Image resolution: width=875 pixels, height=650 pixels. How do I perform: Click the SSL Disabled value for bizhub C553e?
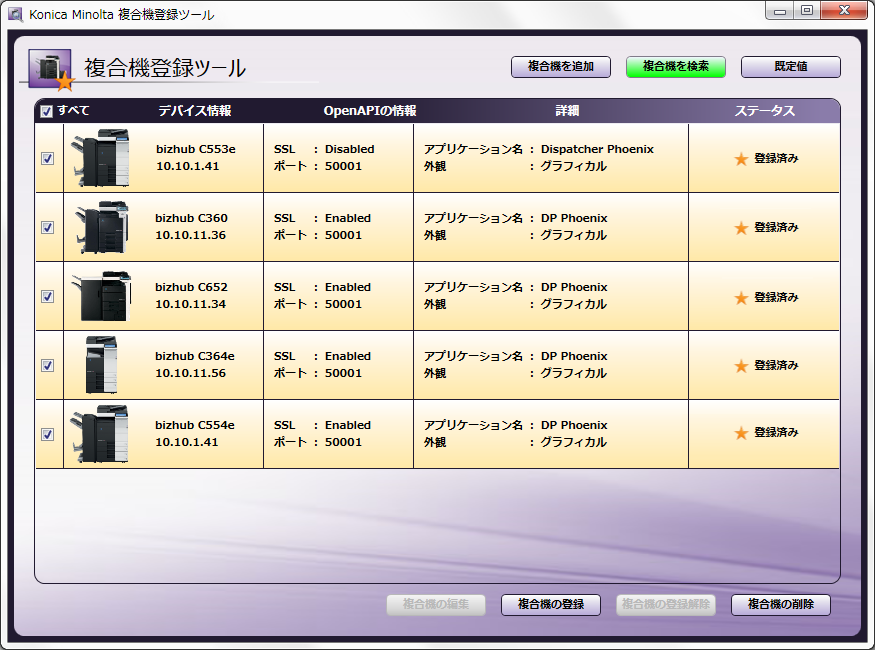click(349, 149)
